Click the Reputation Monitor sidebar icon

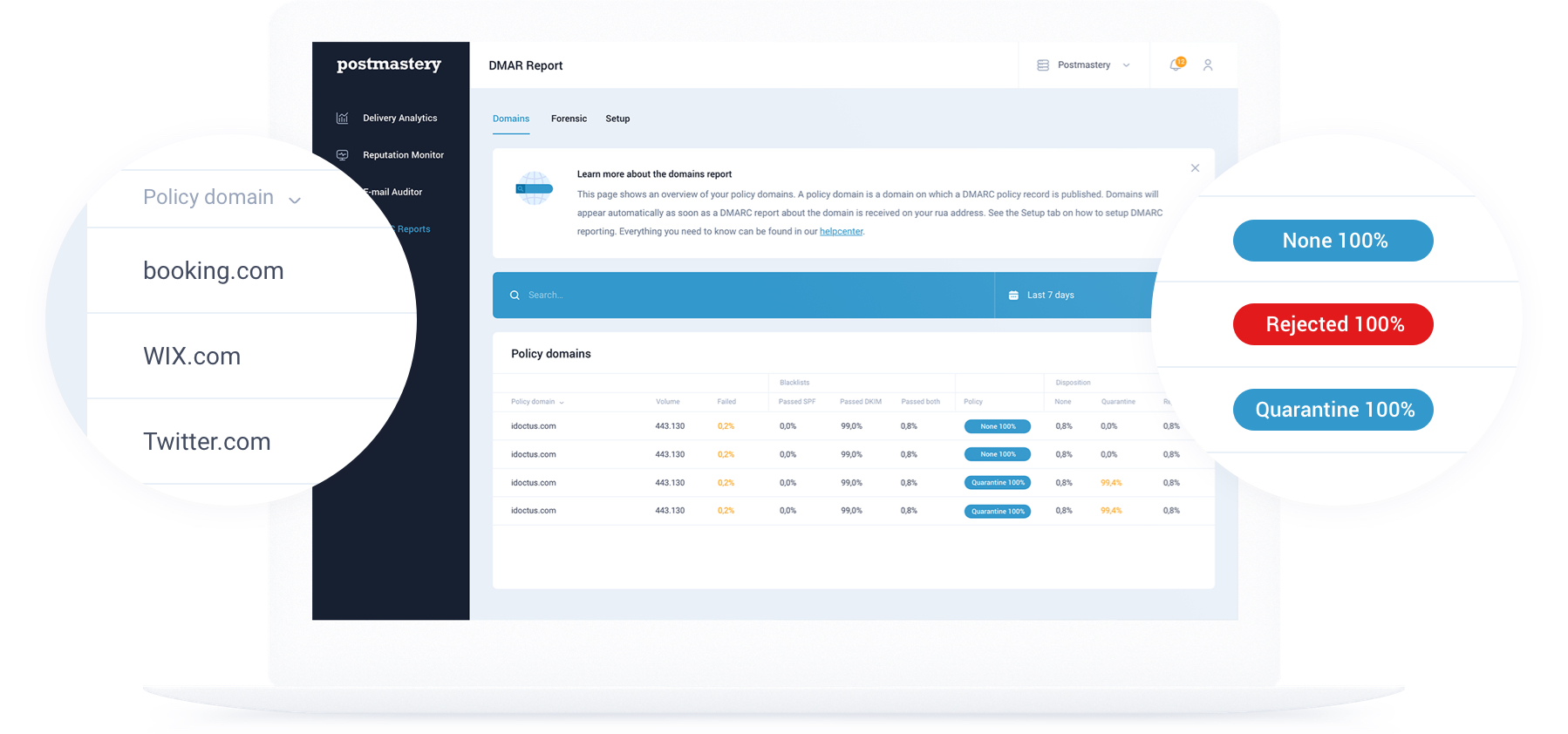point(343,155)
